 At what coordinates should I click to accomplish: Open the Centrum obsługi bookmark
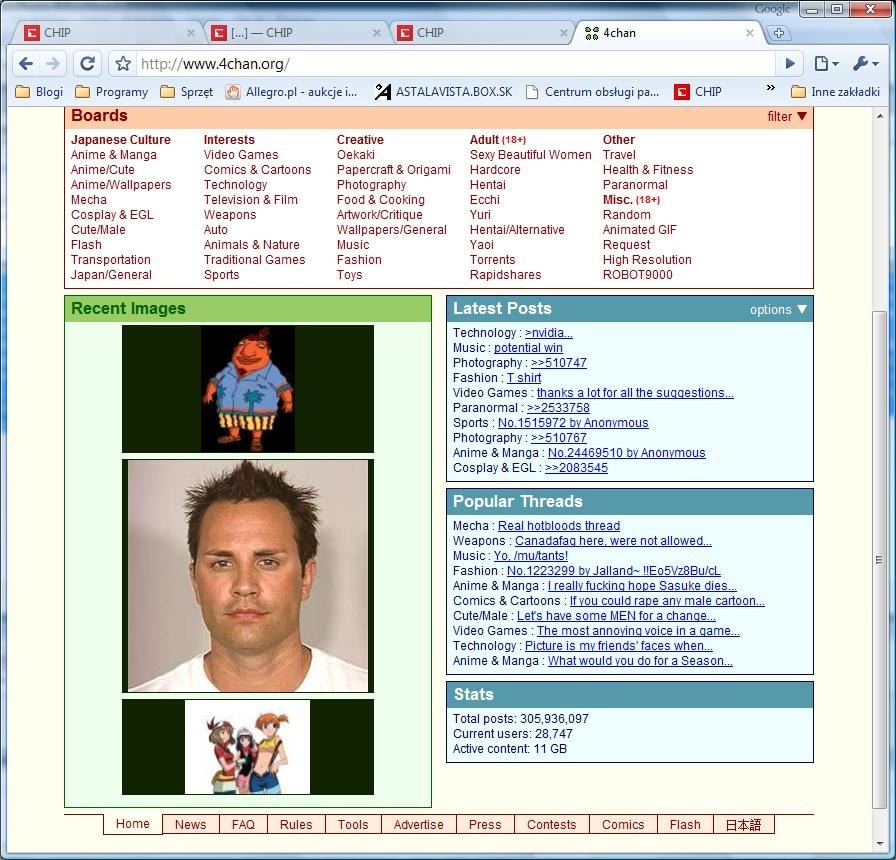[x=592, y=92]
